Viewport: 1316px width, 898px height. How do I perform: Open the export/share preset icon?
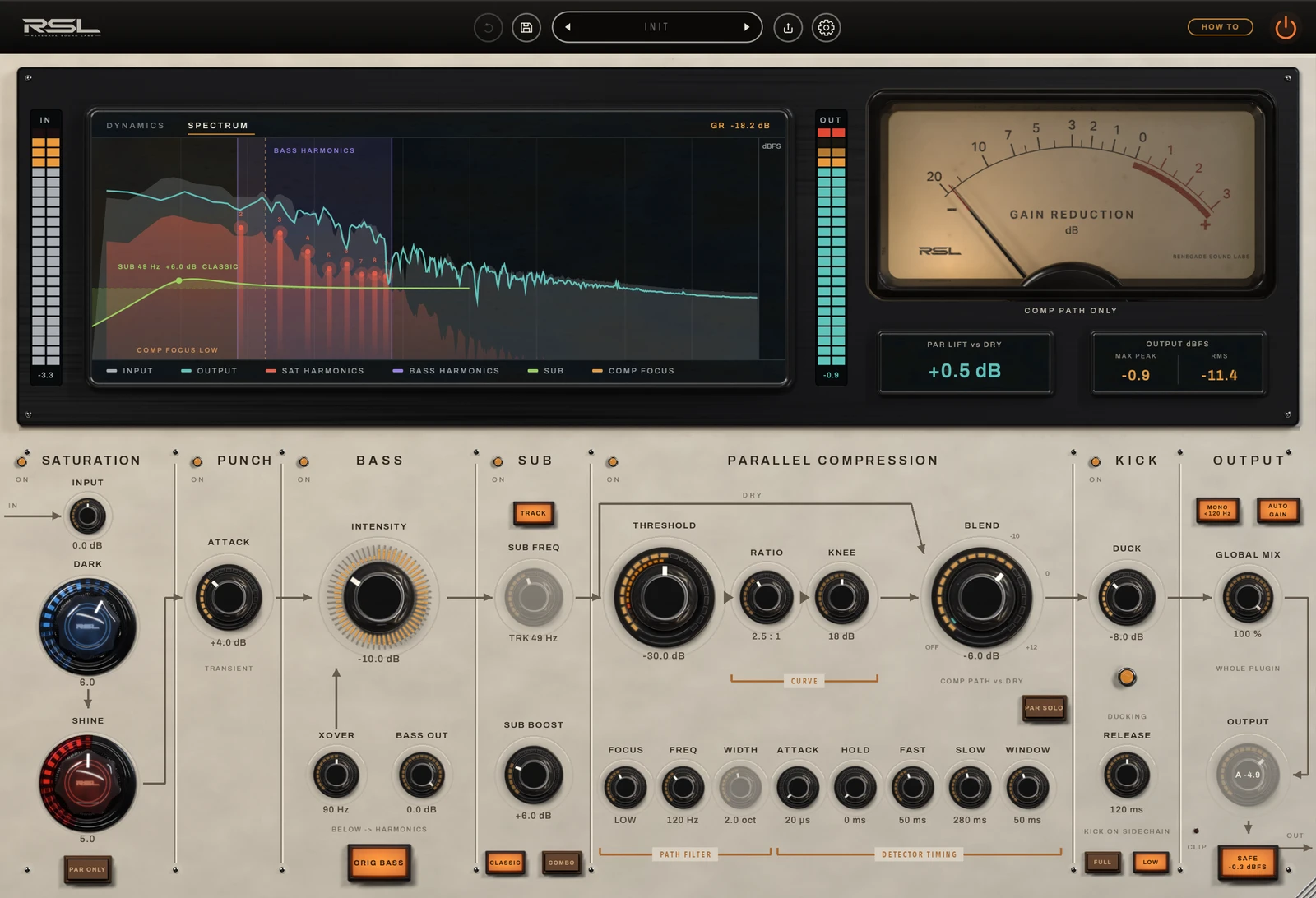click(x=788, y=28)
